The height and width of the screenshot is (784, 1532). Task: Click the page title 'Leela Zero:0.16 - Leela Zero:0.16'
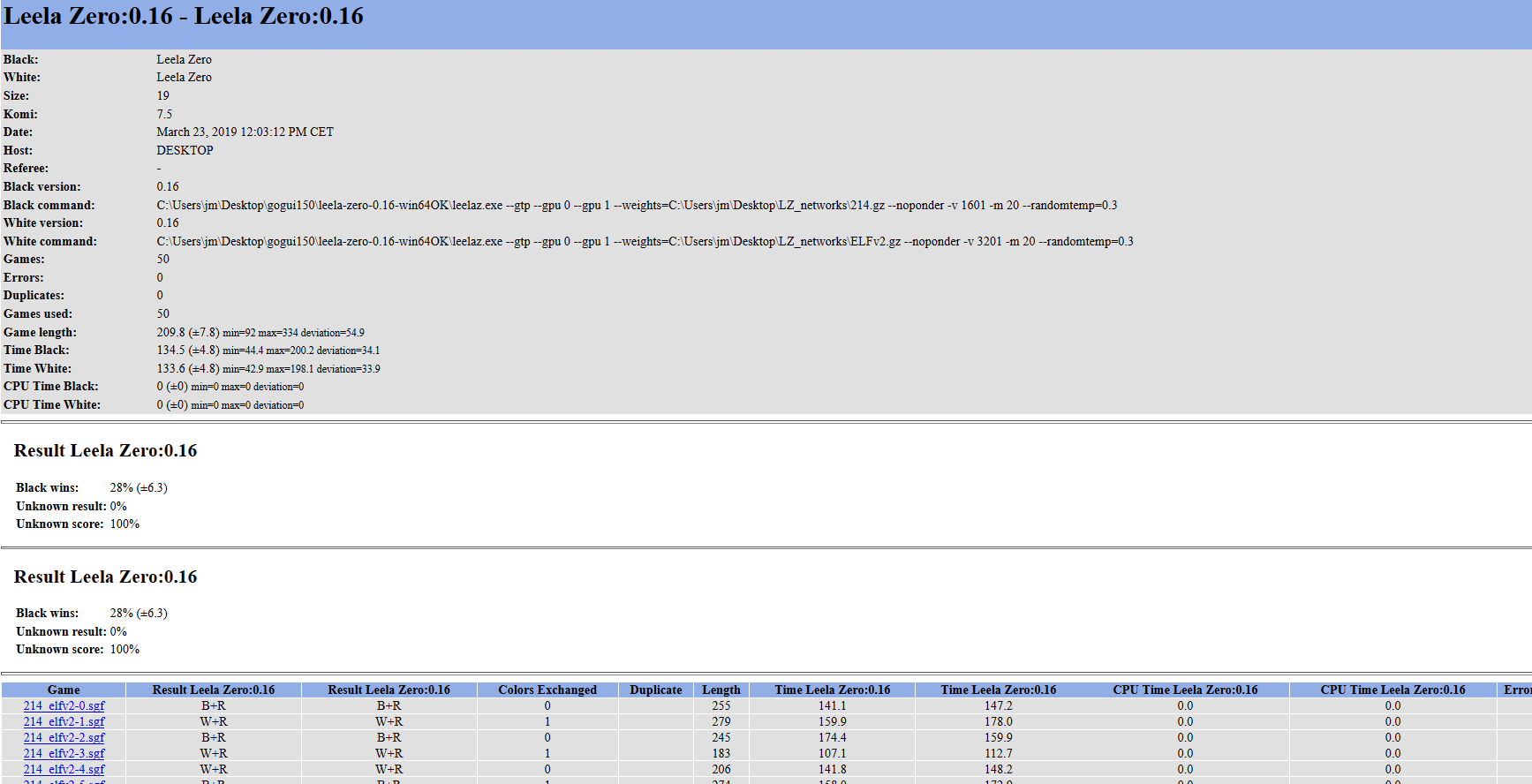click(x=184, y=17)
